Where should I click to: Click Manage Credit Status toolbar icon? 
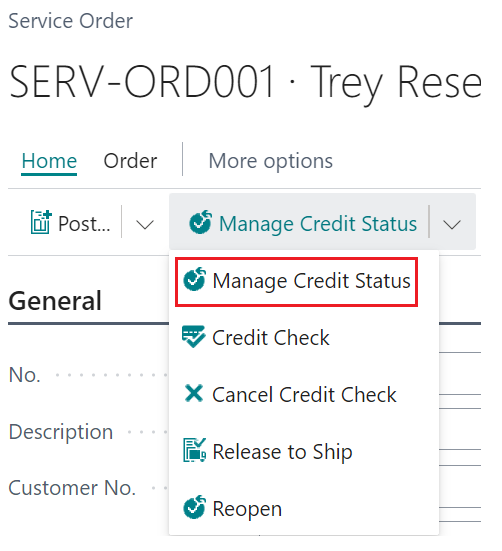201,222
